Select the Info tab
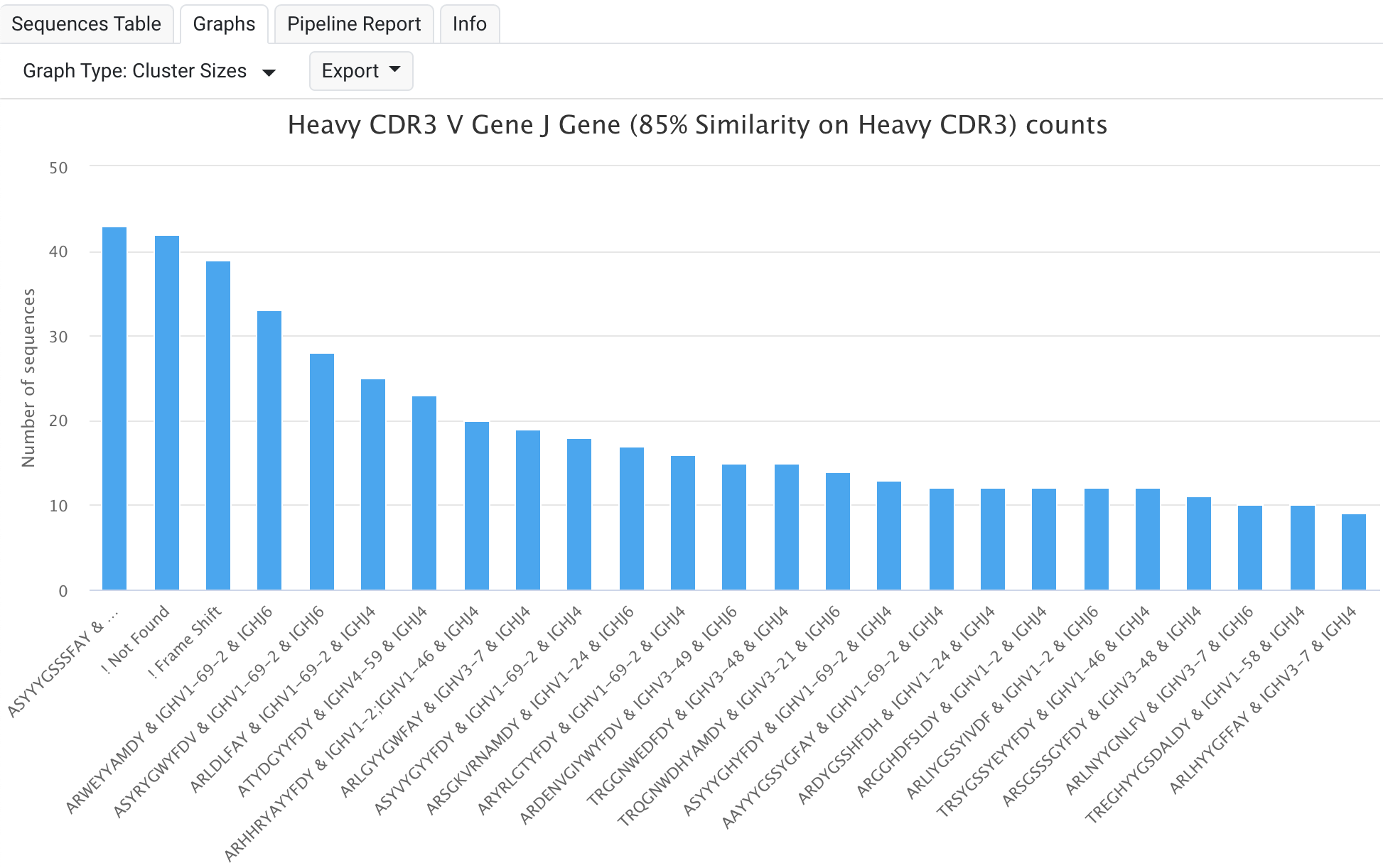Viewport: 1383px width, 868px height. click(469, 24)
